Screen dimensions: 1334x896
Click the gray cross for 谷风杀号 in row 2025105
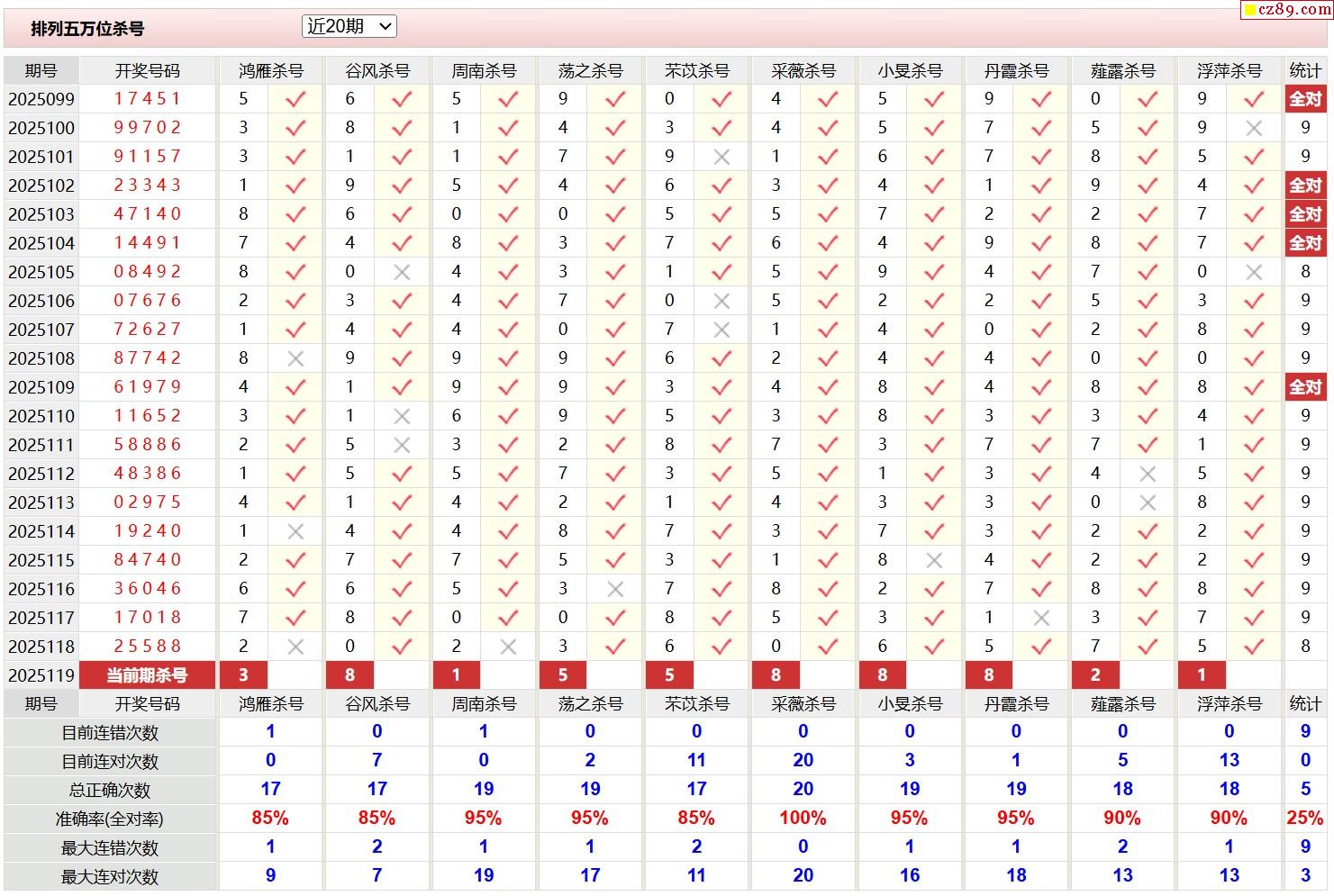click(x=402, y=272)
